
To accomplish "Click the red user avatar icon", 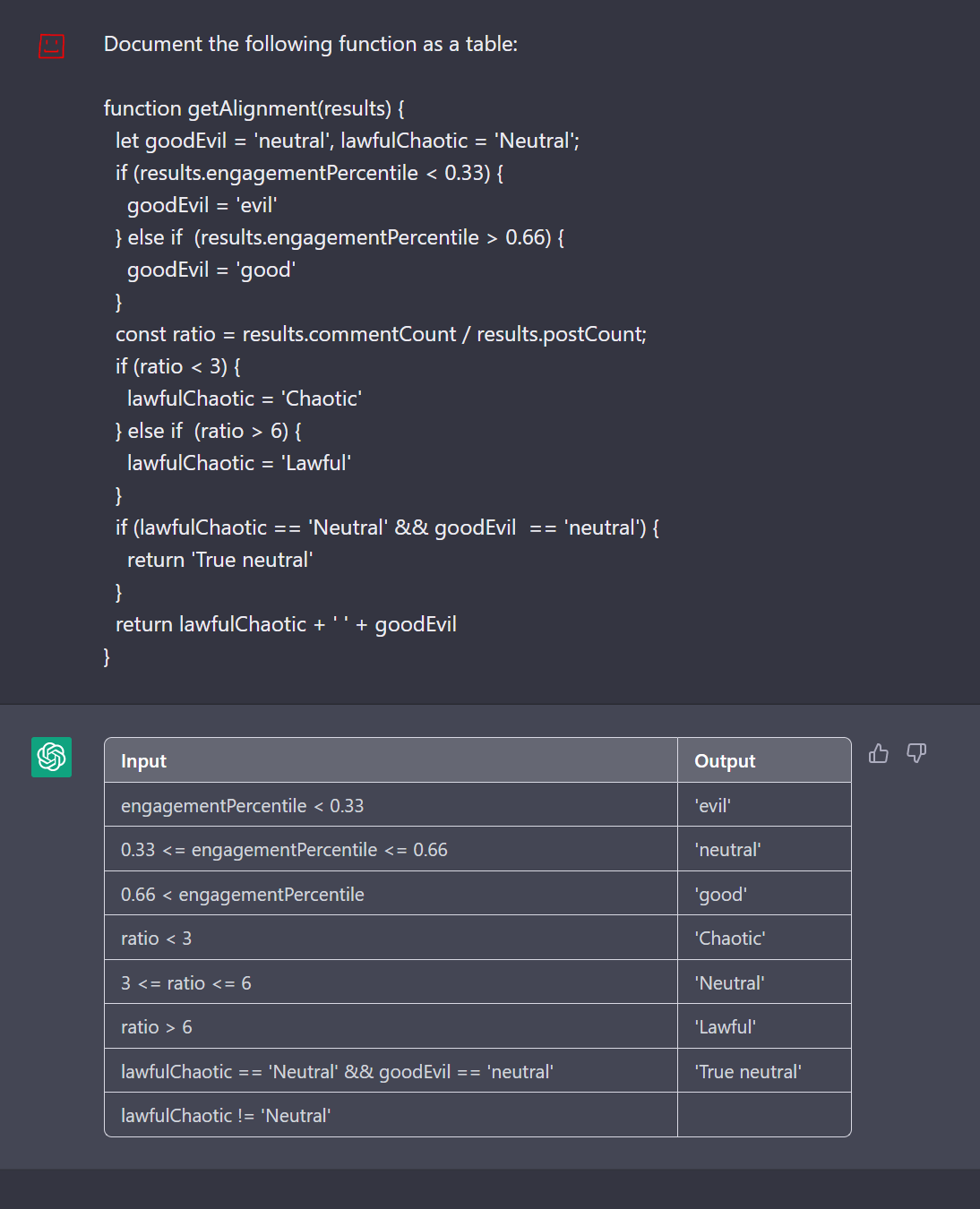I will tap(52, 46).
